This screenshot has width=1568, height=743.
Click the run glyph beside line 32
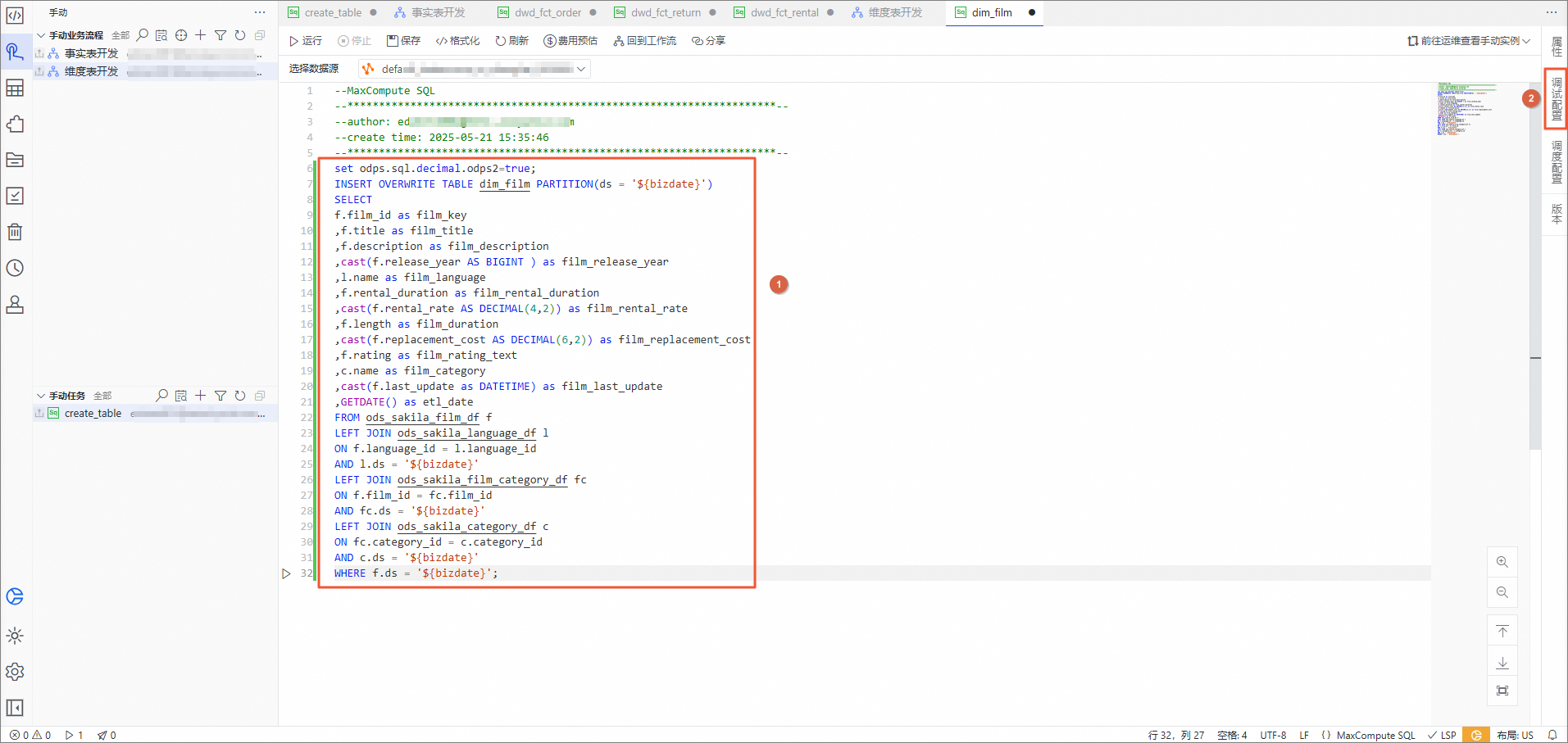(x=286, y=573)
